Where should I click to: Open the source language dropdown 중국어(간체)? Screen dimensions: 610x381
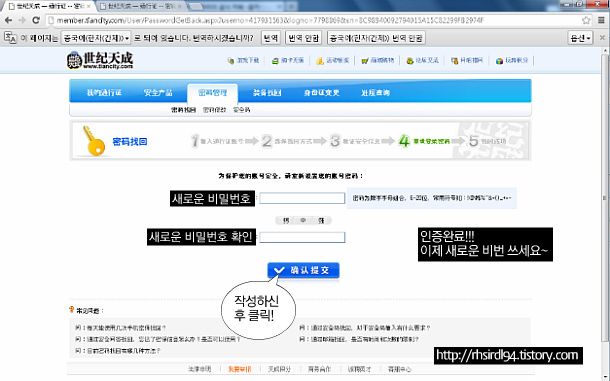click(x=96, y=38)
